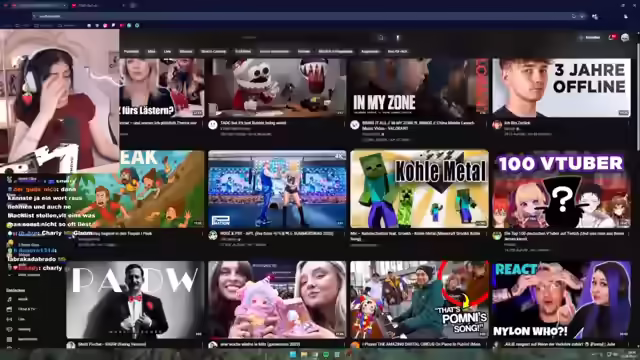The width and height of the screenshot is (640, 360).
Task: Click the title of the '100 VTUBER' video
Action: [x=564, y=236]
